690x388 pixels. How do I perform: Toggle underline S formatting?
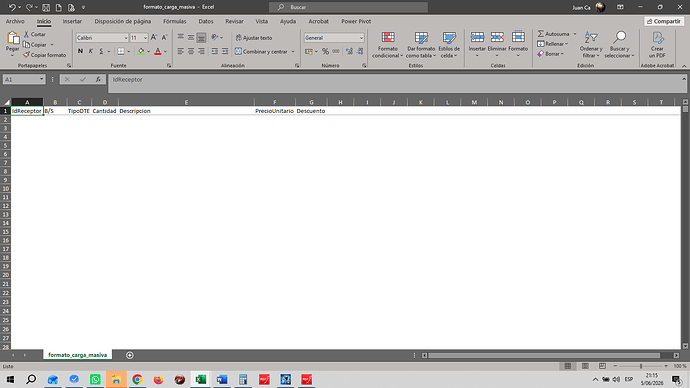[101, 51]
